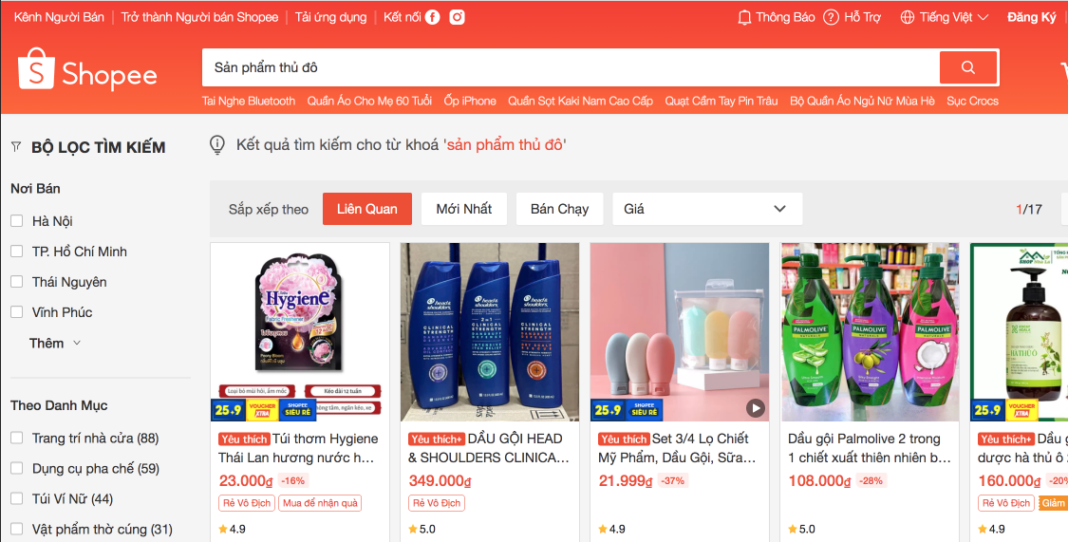Open Shopee's Instagram page icon

[457, 17]
